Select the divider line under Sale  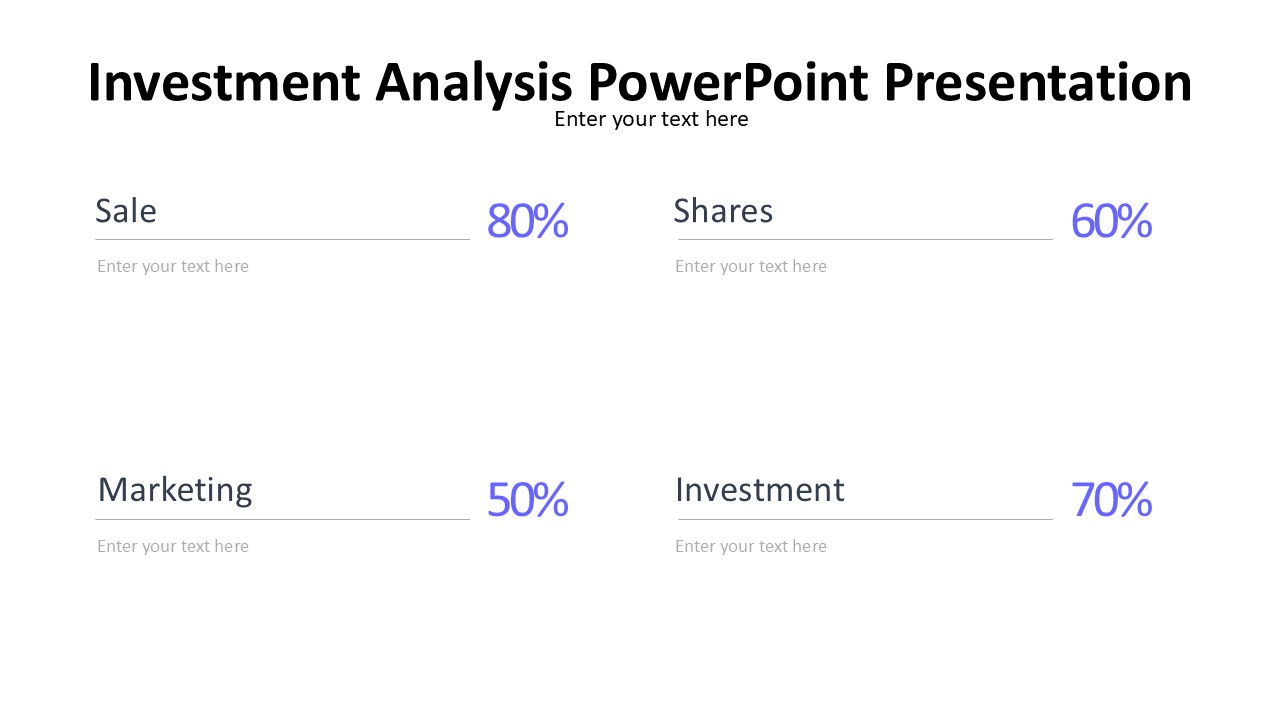[282, 240]
